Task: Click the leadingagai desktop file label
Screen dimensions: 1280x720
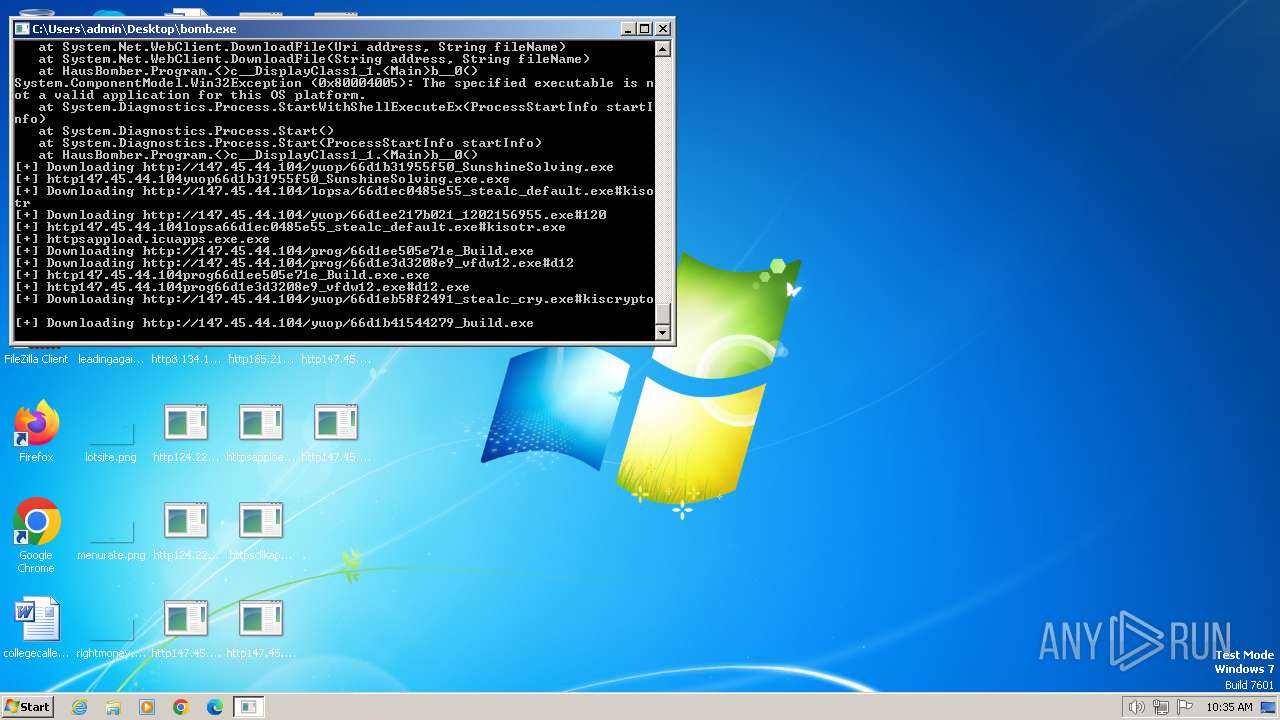Action: click(x=111, y=359)
